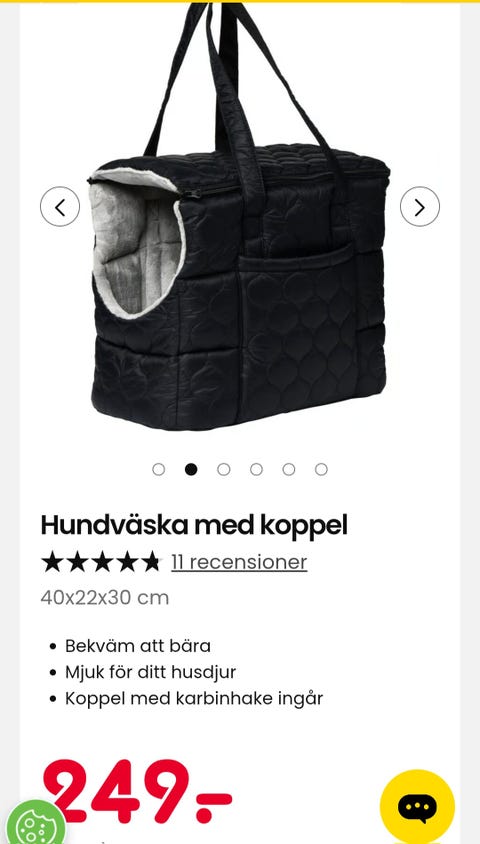Select the currently active second carousel dot
The height and width of the screenshot is (844, 480).
[191, 469]
